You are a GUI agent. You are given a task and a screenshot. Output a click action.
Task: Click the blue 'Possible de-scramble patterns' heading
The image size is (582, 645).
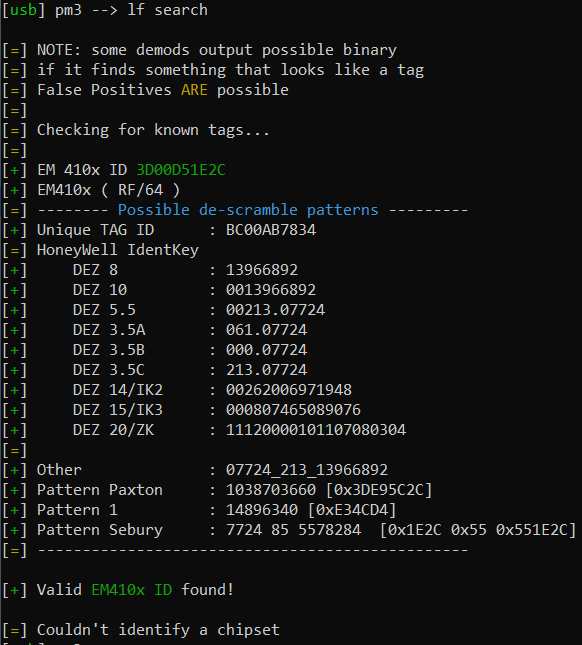[248, 210]
